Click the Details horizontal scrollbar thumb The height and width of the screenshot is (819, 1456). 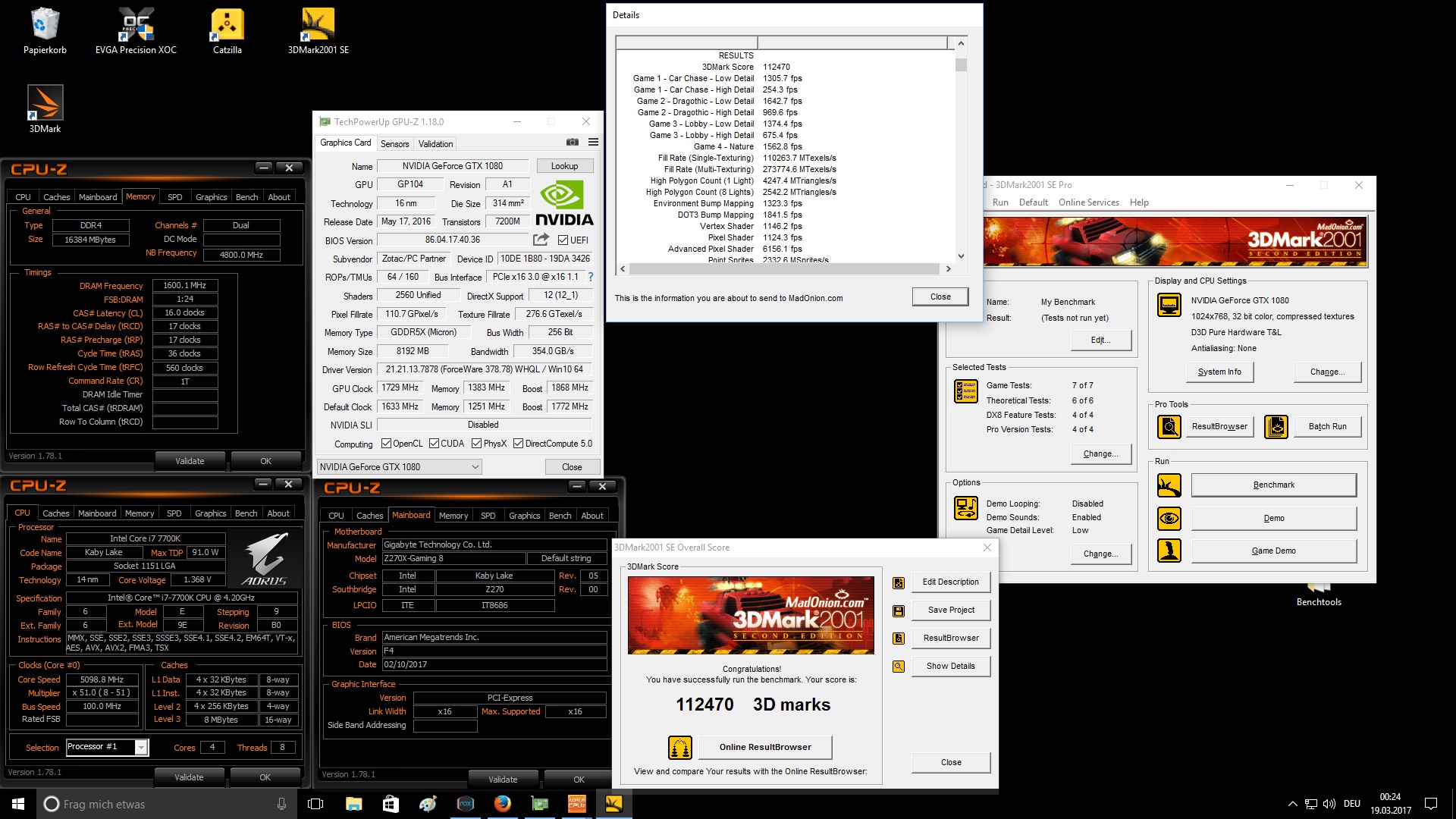(783, 268)
